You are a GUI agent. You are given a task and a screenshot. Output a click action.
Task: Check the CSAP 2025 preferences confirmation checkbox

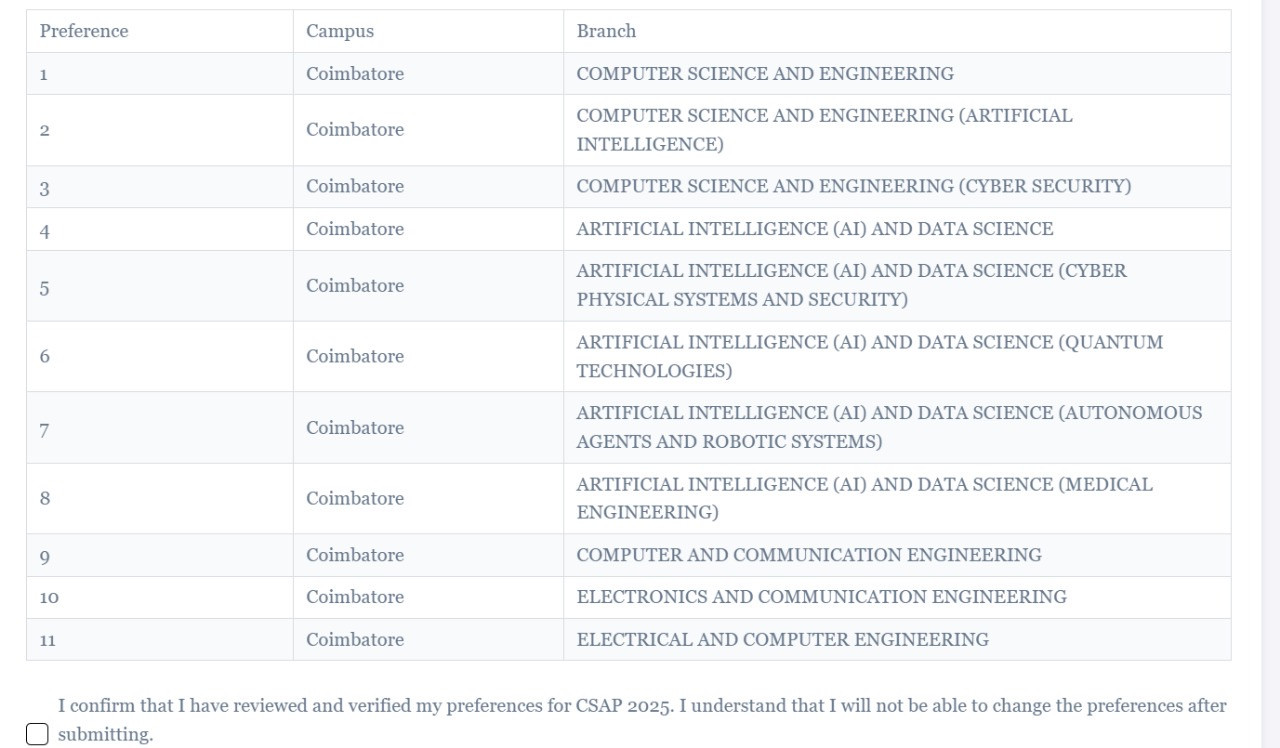pyautogui.click(x=37, y=734)
